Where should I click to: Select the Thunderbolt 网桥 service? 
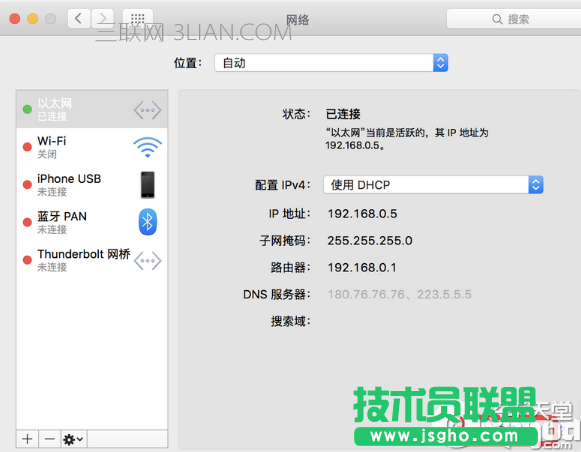(x=92, y=260)
